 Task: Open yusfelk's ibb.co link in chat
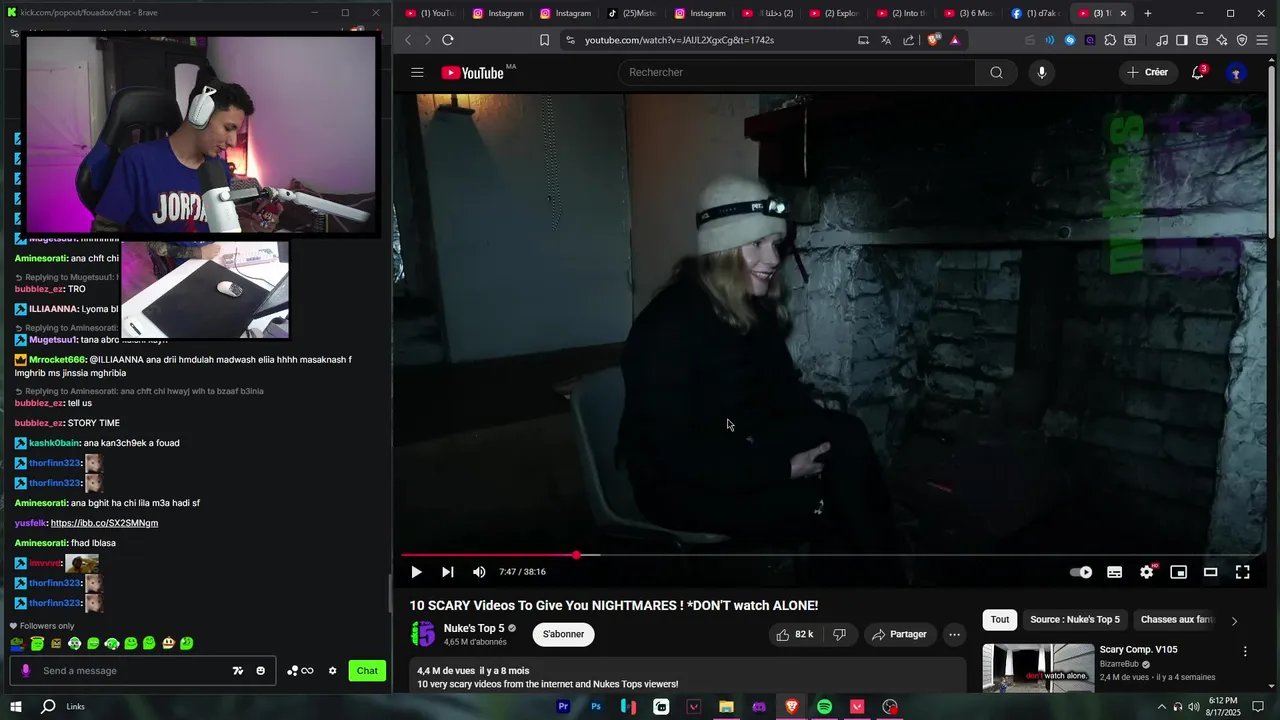(104, 523)
